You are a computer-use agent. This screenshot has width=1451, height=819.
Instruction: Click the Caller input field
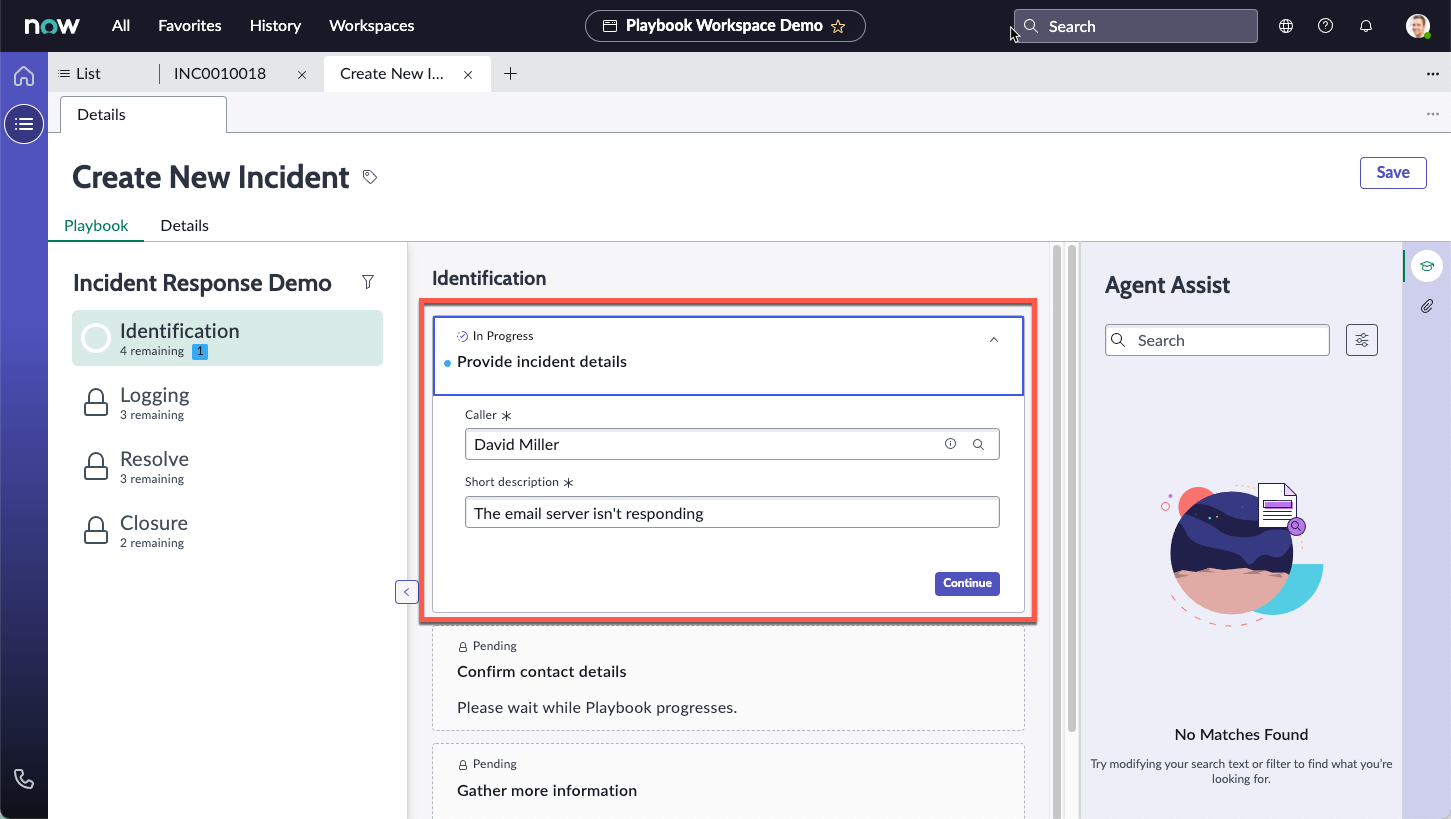pos(732,444)
